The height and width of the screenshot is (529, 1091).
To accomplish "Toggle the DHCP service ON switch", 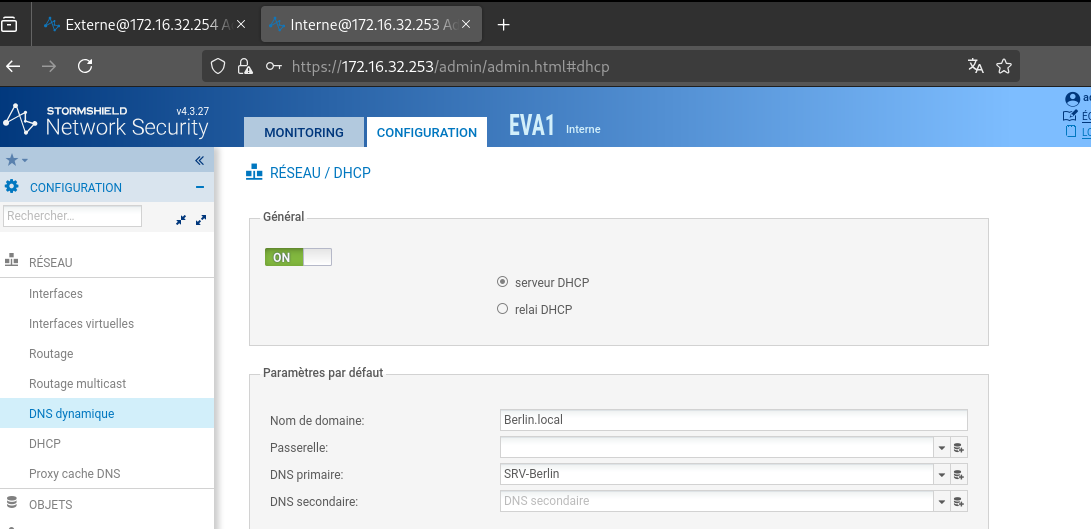I will (298, 257).
